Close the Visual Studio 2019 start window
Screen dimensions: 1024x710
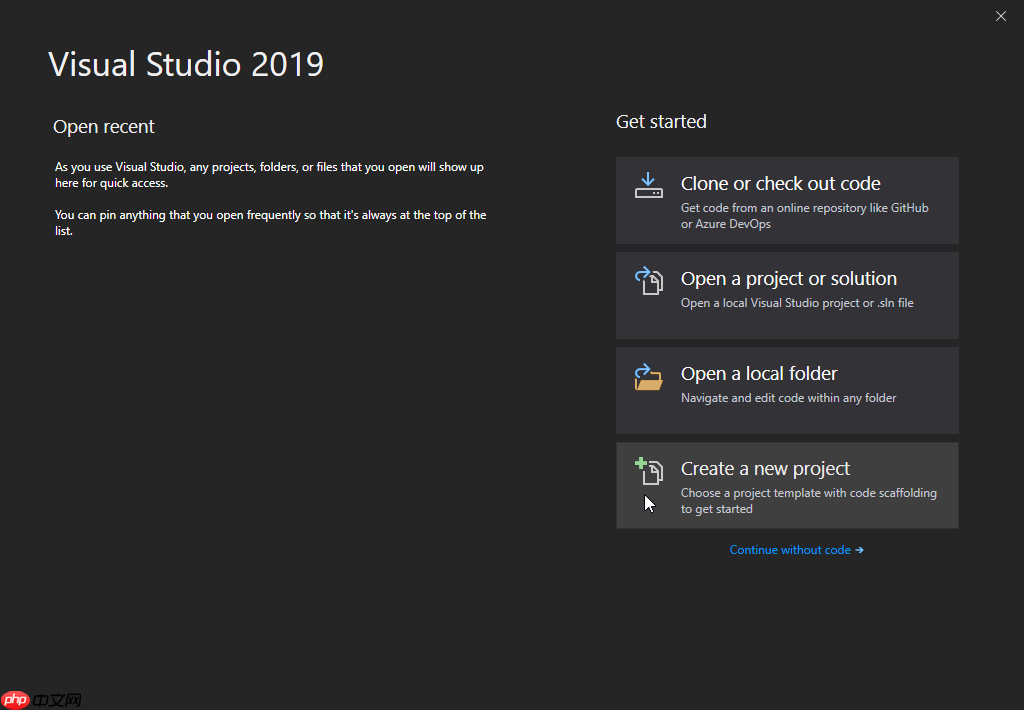pos(1000,16)
